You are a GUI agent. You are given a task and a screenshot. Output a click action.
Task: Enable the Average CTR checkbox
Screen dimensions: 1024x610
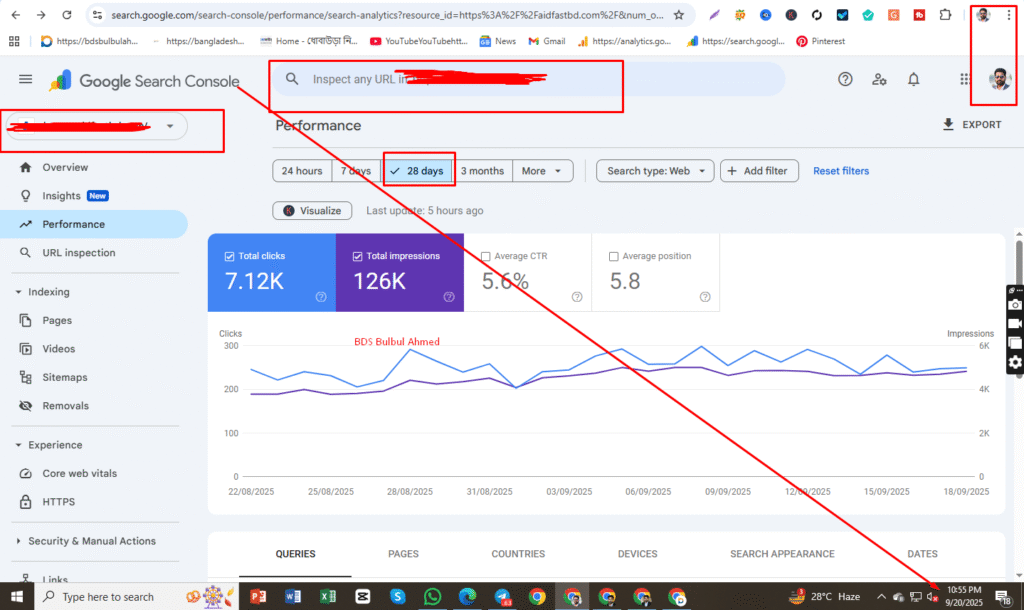pos(486,256)
